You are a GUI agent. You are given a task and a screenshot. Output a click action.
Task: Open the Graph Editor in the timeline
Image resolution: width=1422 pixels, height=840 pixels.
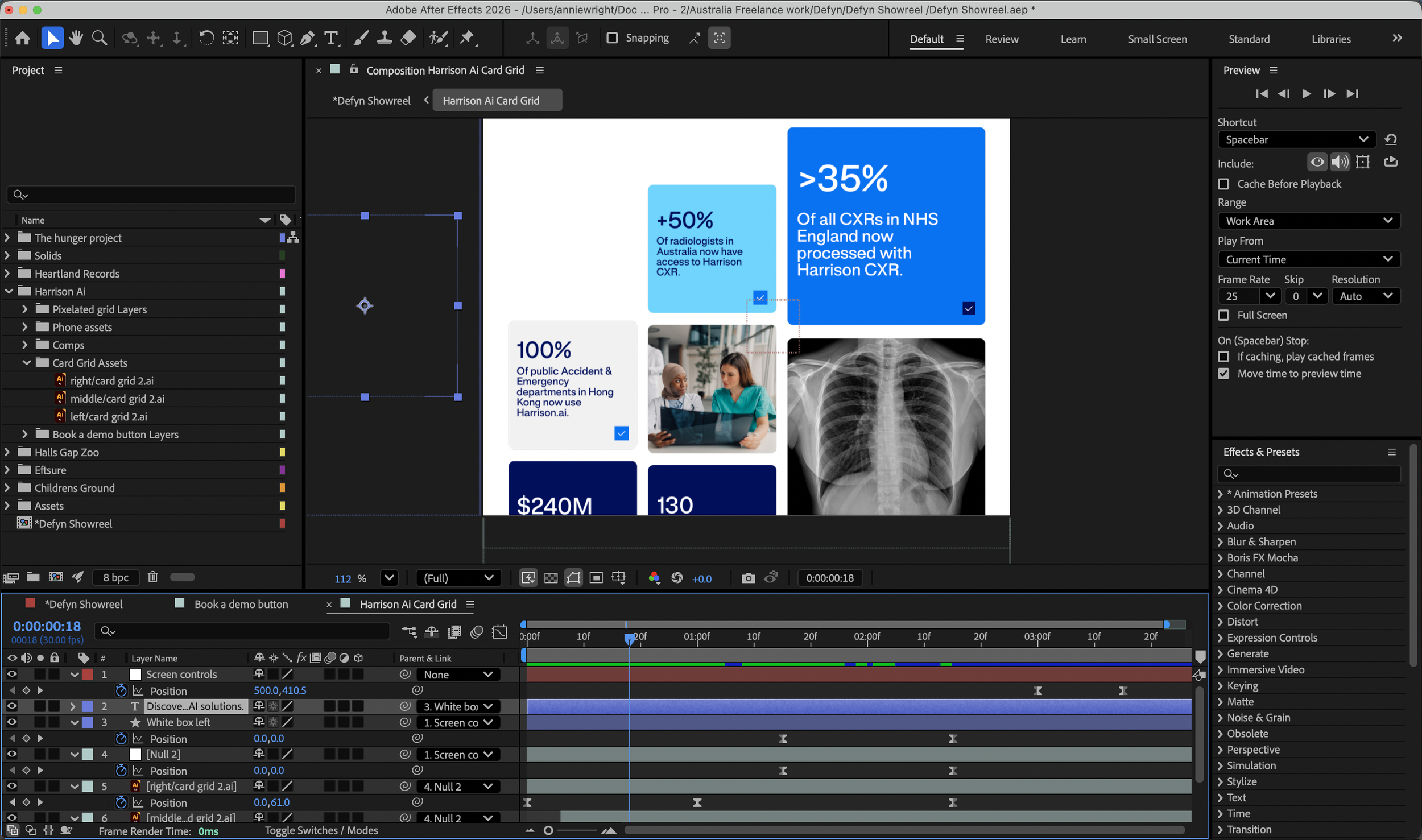[x=500, y=632]
